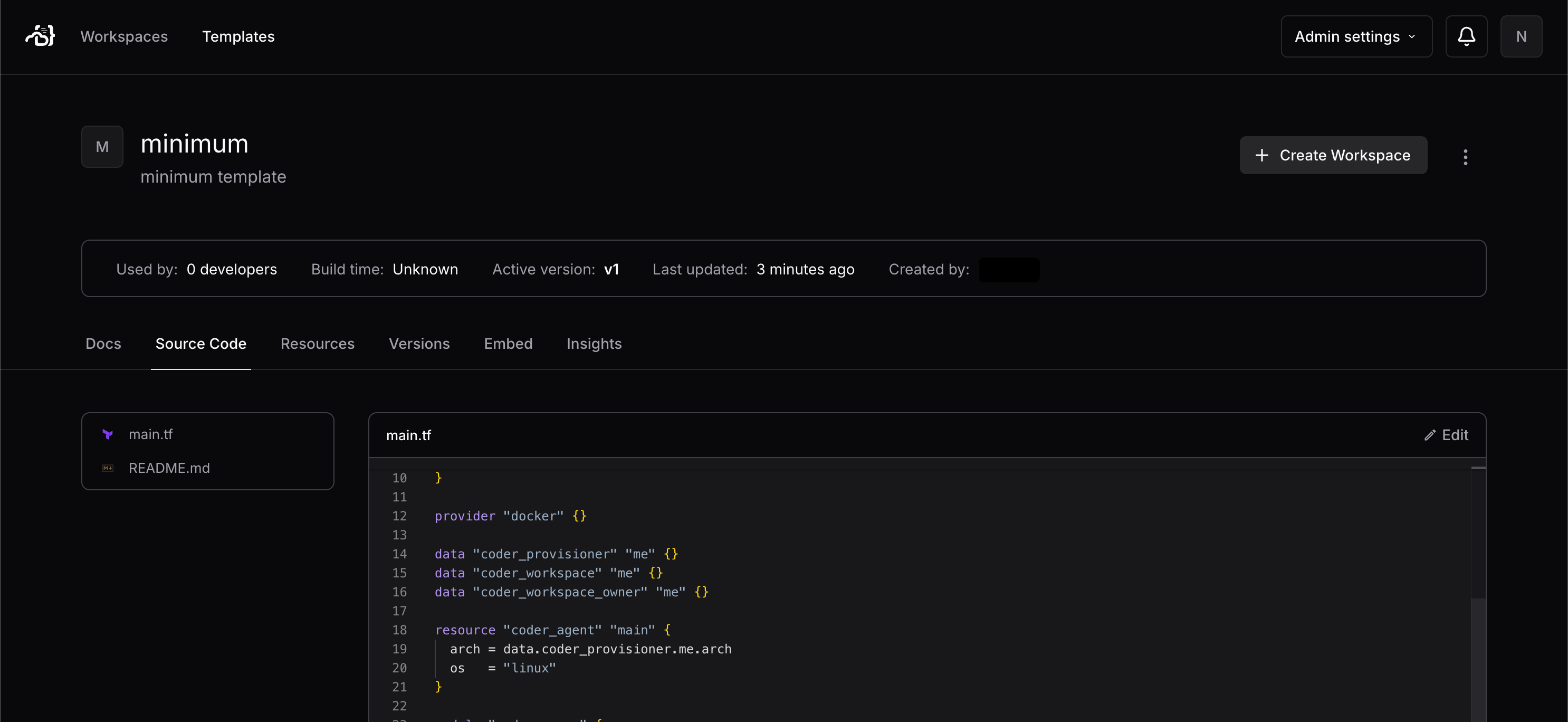Click the M template avatar
The width and height of the screenshot is (1568, 722).
(102, 147)
